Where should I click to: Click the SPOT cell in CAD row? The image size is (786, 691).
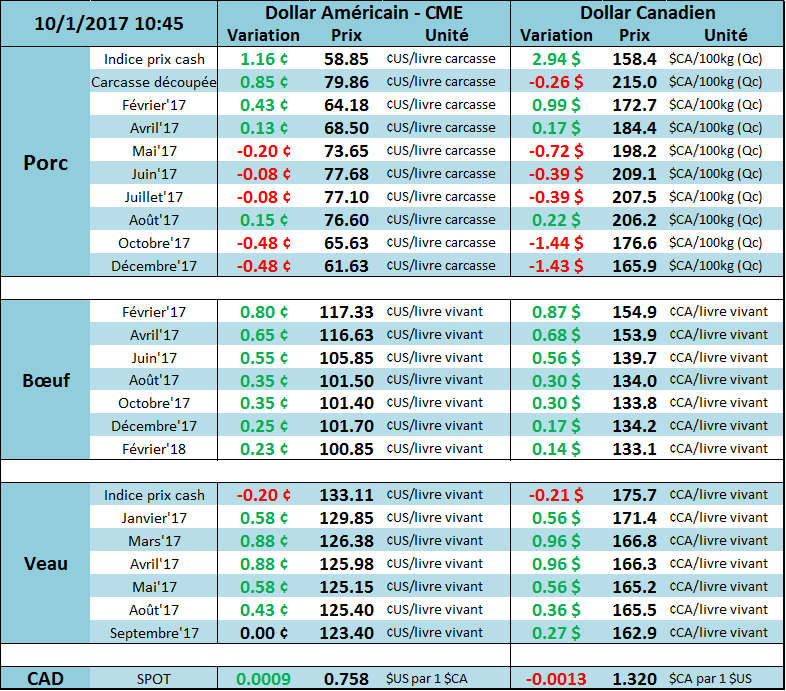click(154, 679)
